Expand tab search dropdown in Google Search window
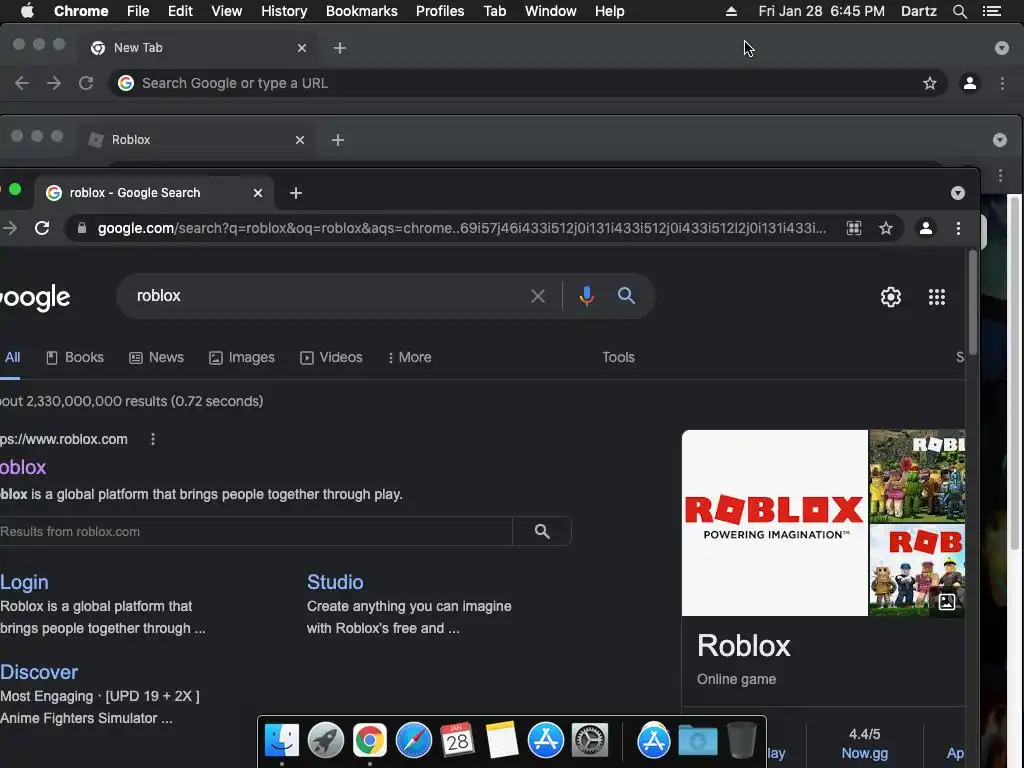 [957, 193]
